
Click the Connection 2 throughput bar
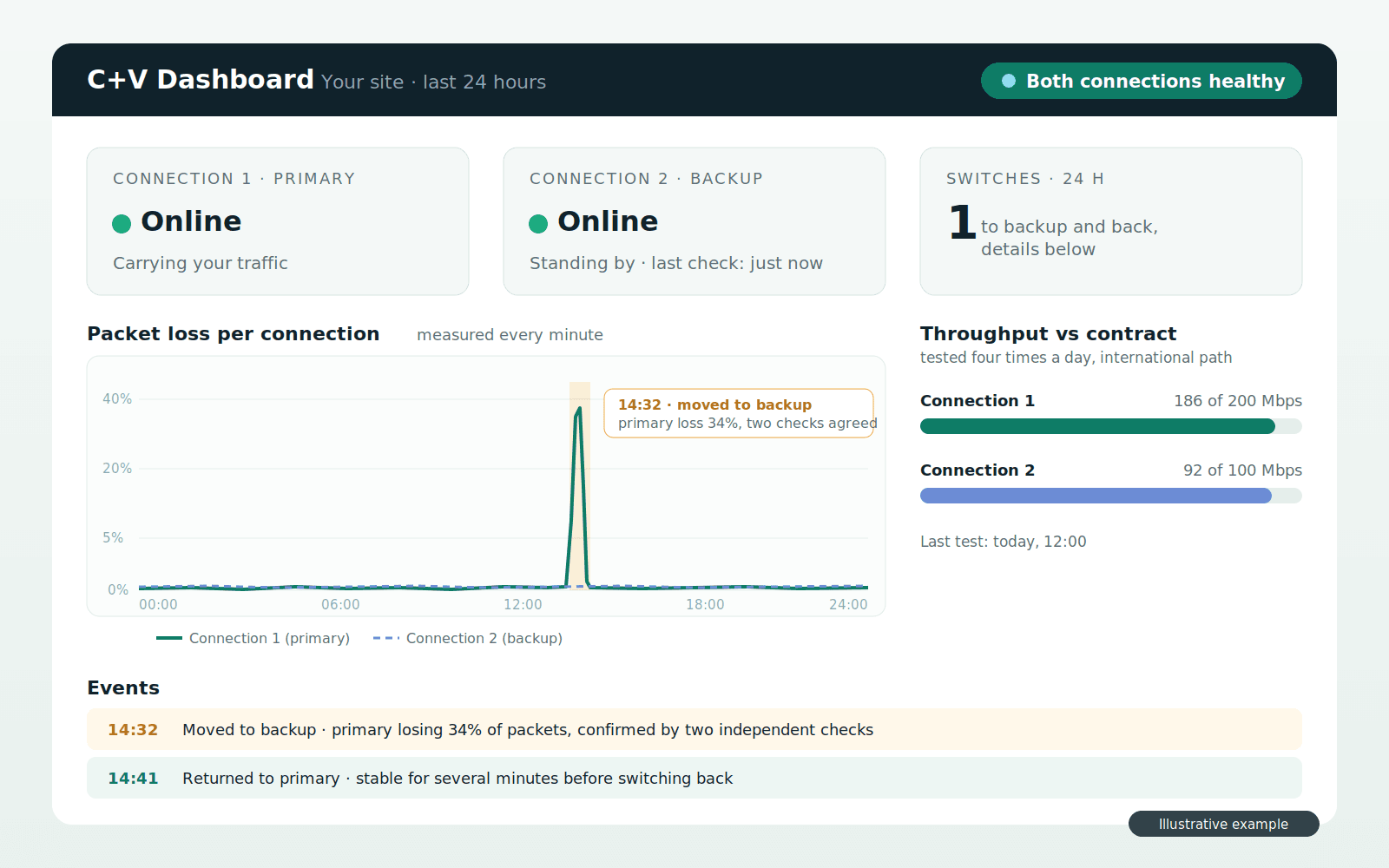1111,496
